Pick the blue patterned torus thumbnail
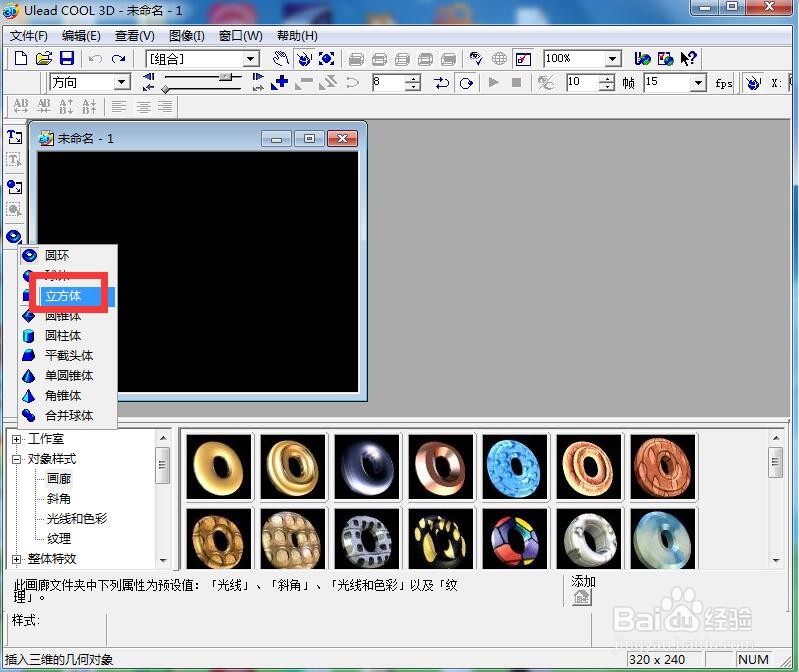The height and width of the screenshot is (672, 799). (515, 466)
